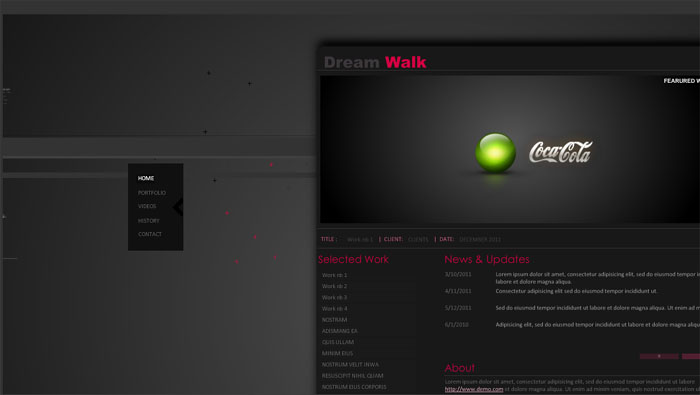
Task: Open the HISTORY menu item
Action: [x=149, y=220]
